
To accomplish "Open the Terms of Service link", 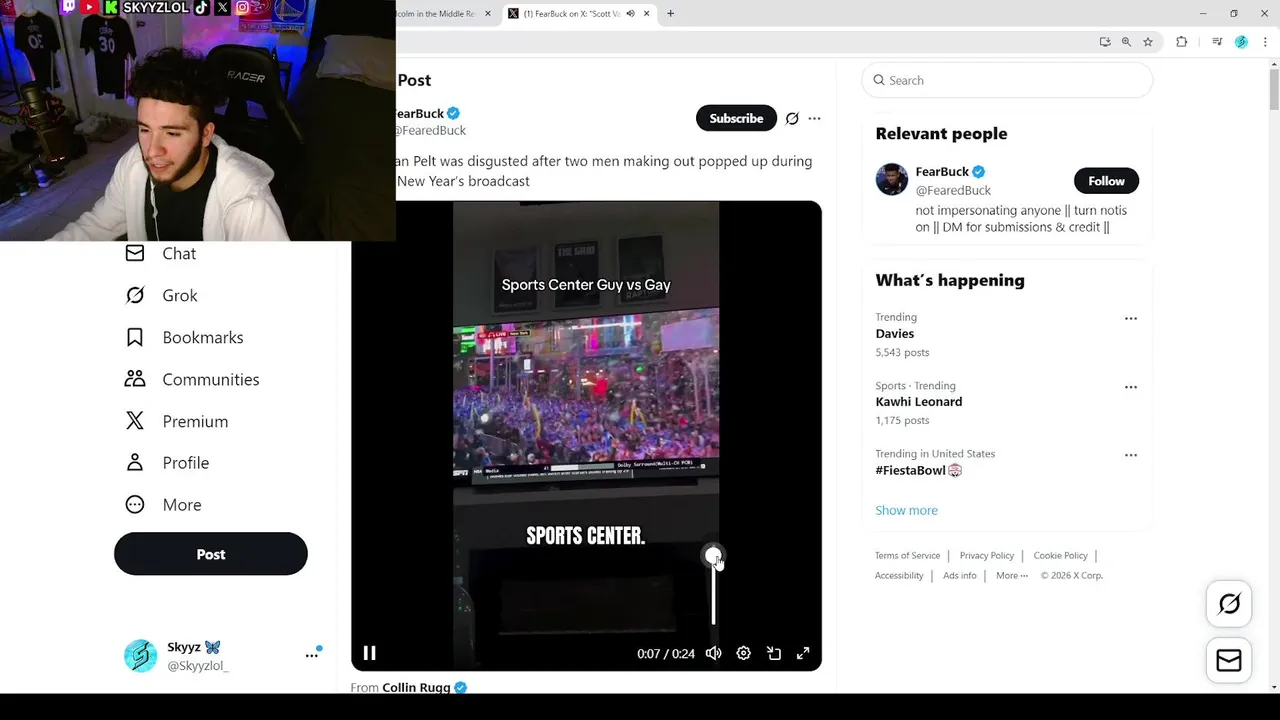I will [x=908, y=556].
